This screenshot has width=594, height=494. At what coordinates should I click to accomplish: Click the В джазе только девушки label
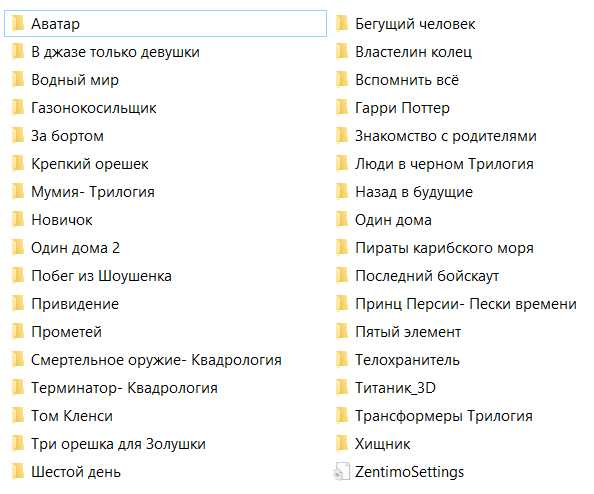[115, 52]
